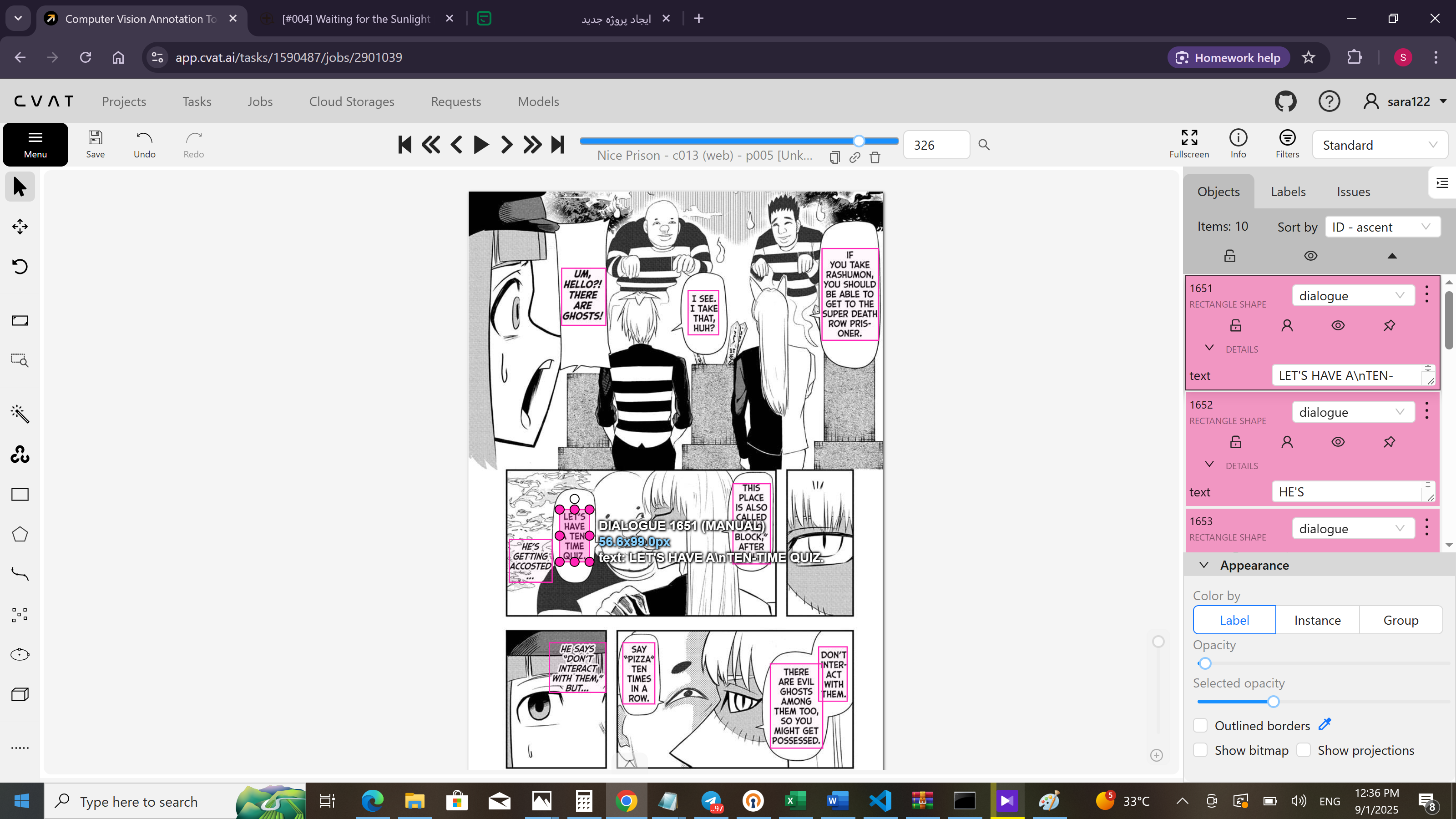Image resolution: width=1456 pixels, height=819 pixels.
Task: Click the fit image to screen icon
Action: 20,320
